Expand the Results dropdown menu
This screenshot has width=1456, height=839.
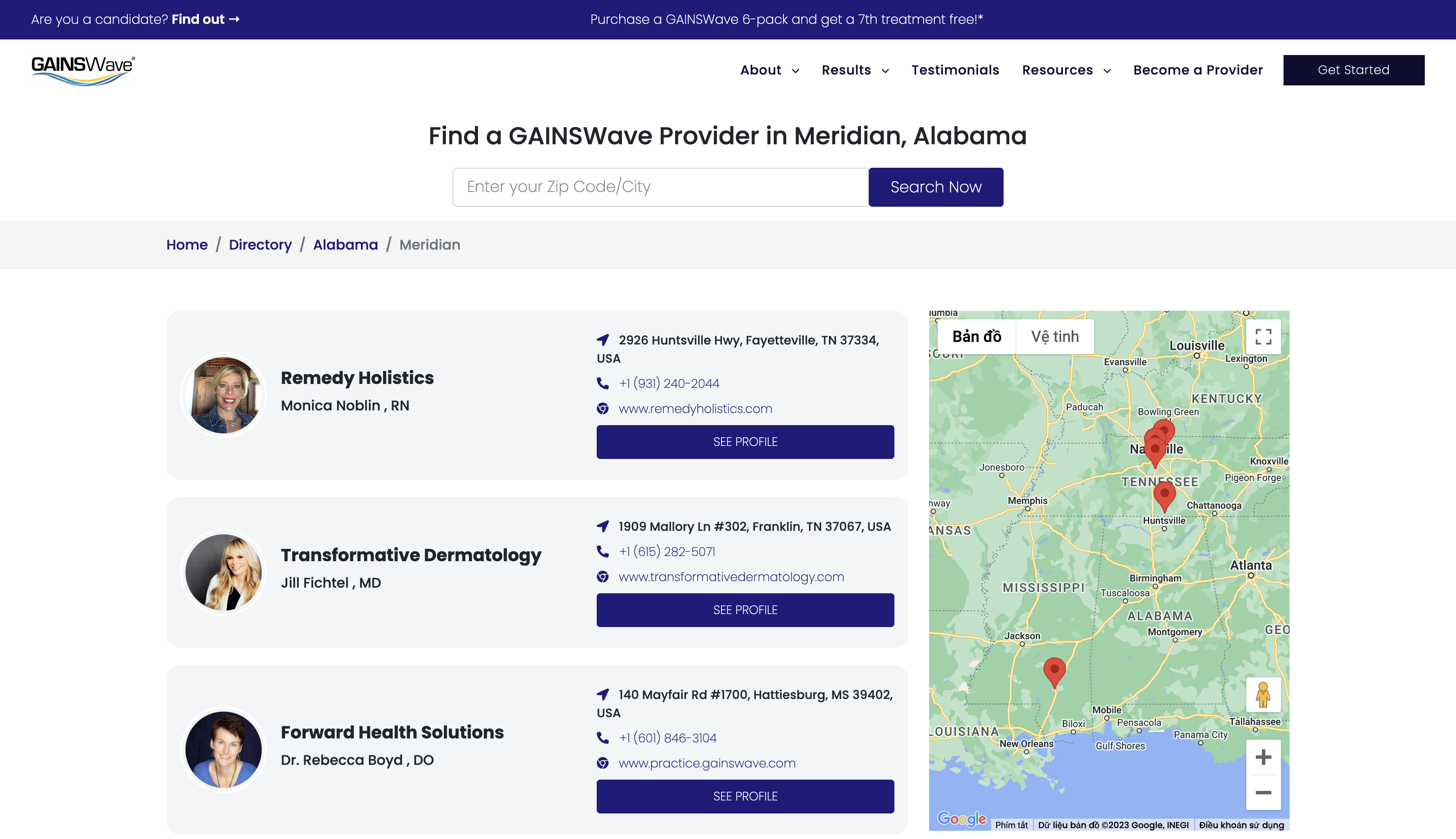coord(855,70)
